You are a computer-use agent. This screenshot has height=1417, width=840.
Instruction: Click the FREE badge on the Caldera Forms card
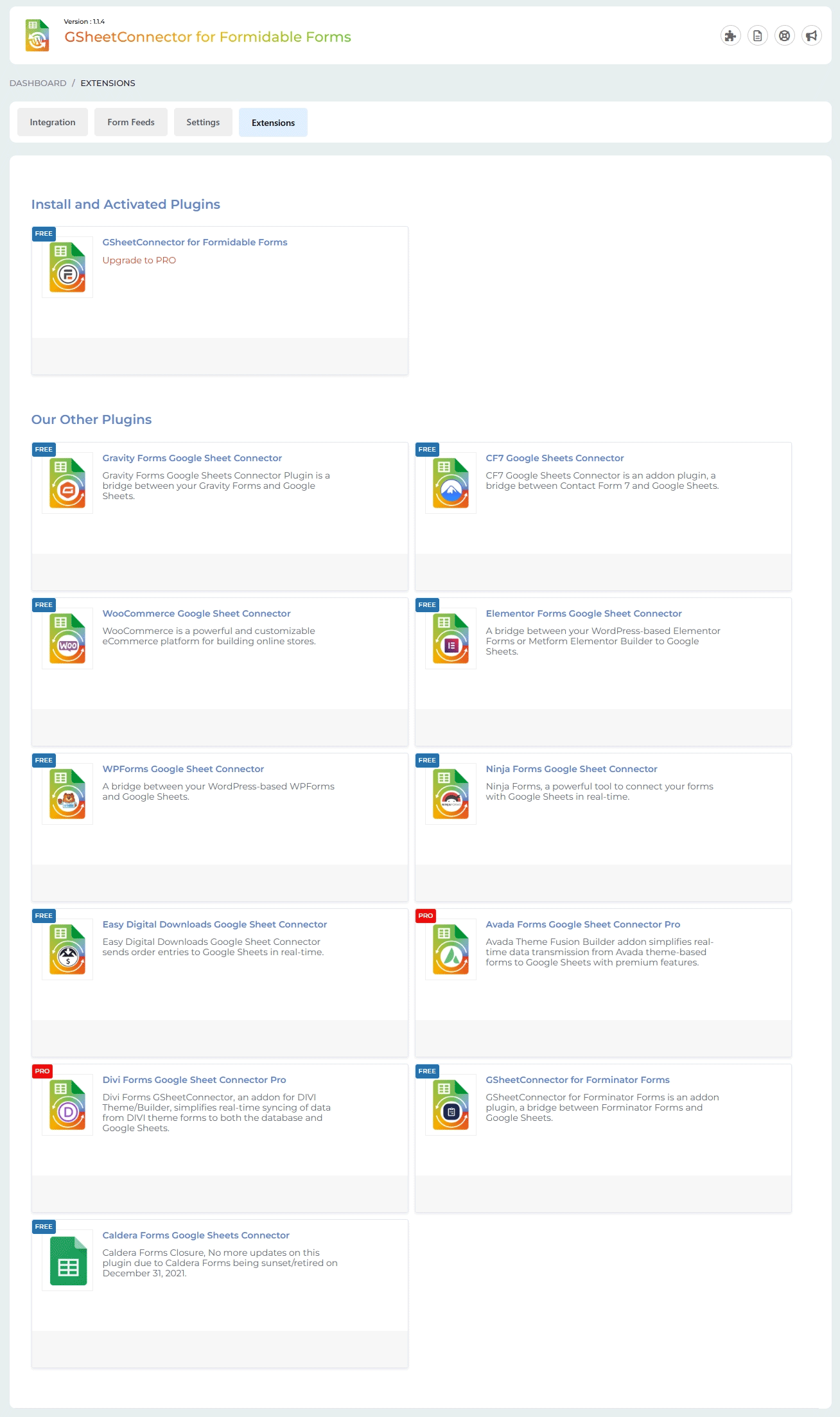44,1226
